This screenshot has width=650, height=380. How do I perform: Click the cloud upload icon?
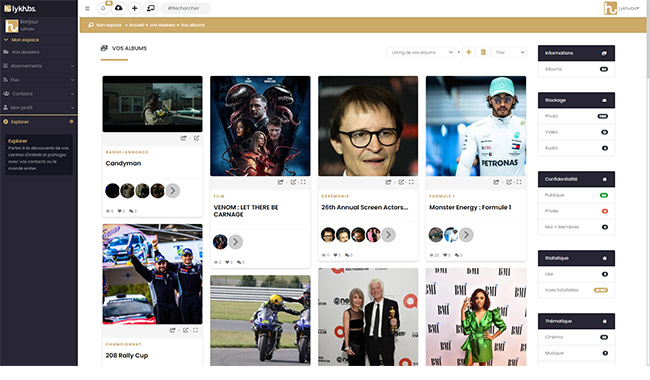coord(119,8)
